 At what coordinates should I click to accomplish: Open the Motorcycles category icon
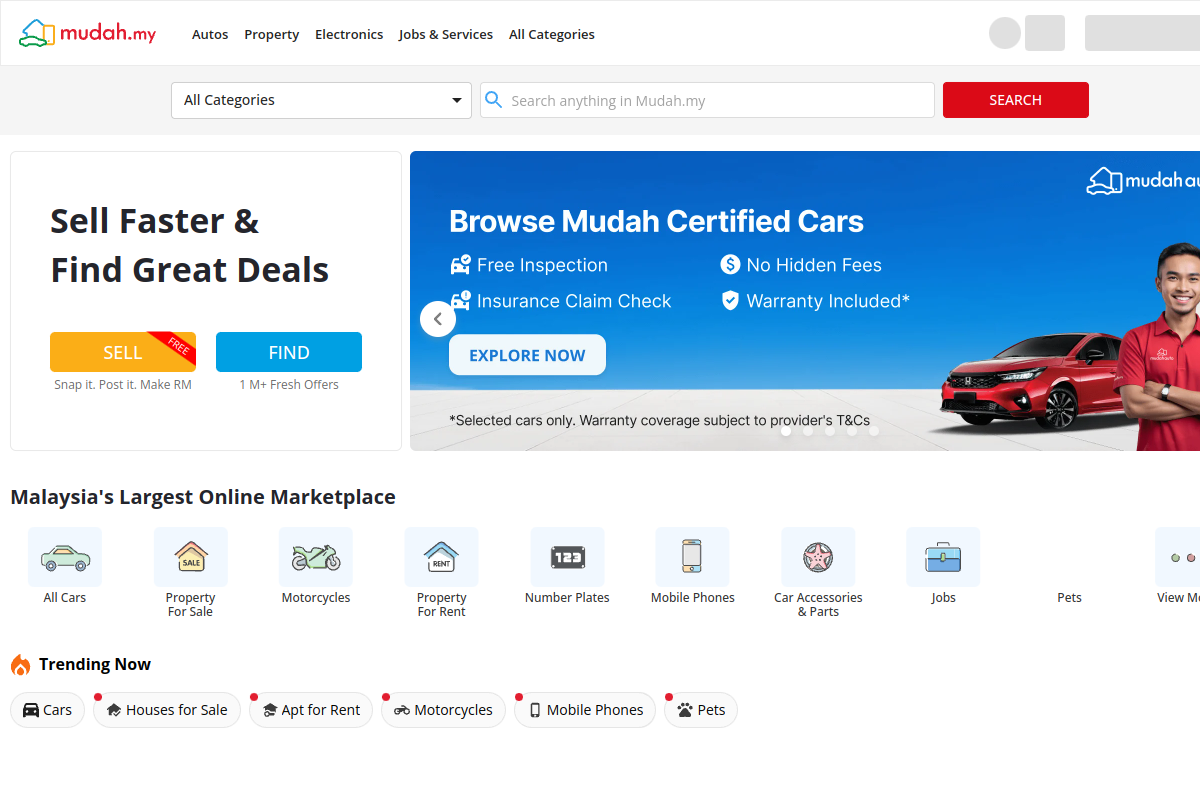tap(316, 557)
